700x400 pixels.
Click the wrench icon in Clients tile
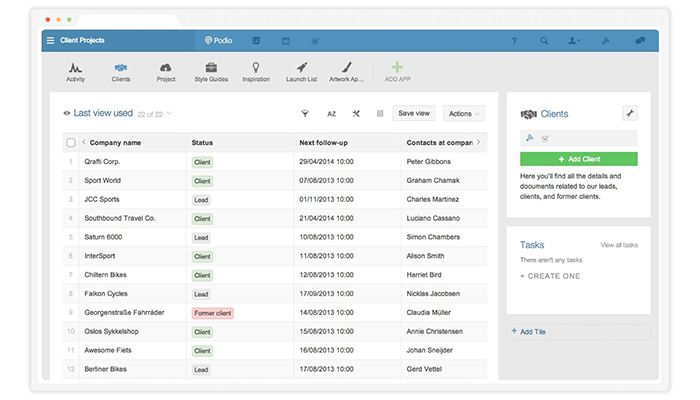click(x=629, y=114)
